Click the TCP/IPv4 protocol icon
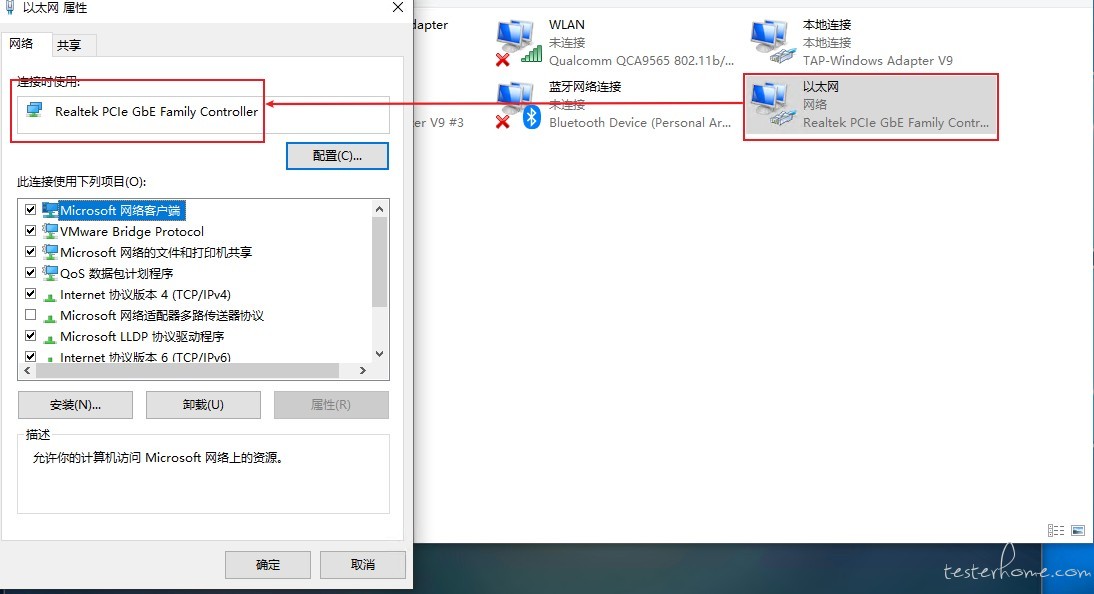Viewport: 1094px width, 594px height. (x=50, y=296)
